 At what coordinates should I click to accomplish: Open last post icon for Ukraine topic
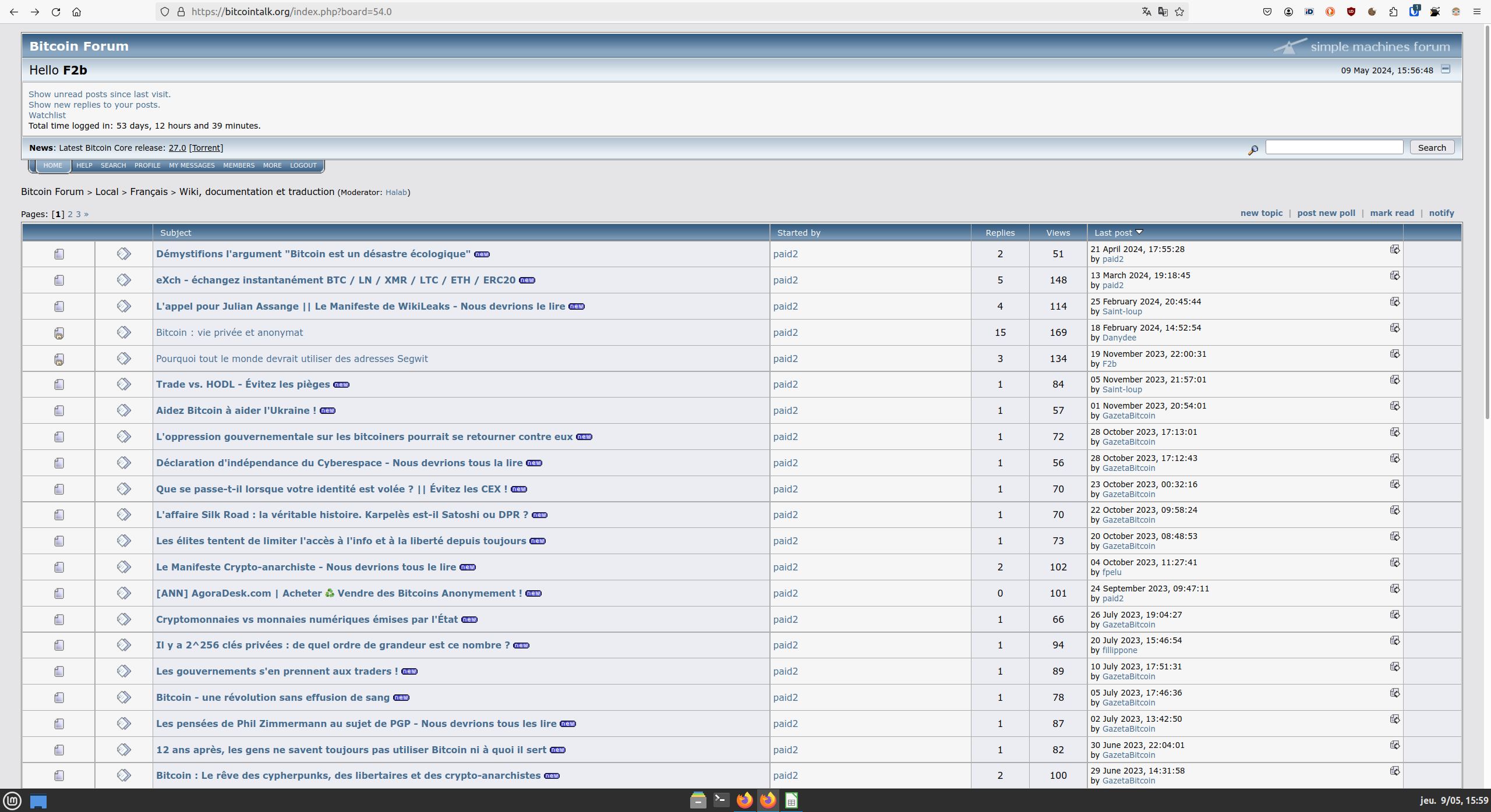tap(1395, 406)
